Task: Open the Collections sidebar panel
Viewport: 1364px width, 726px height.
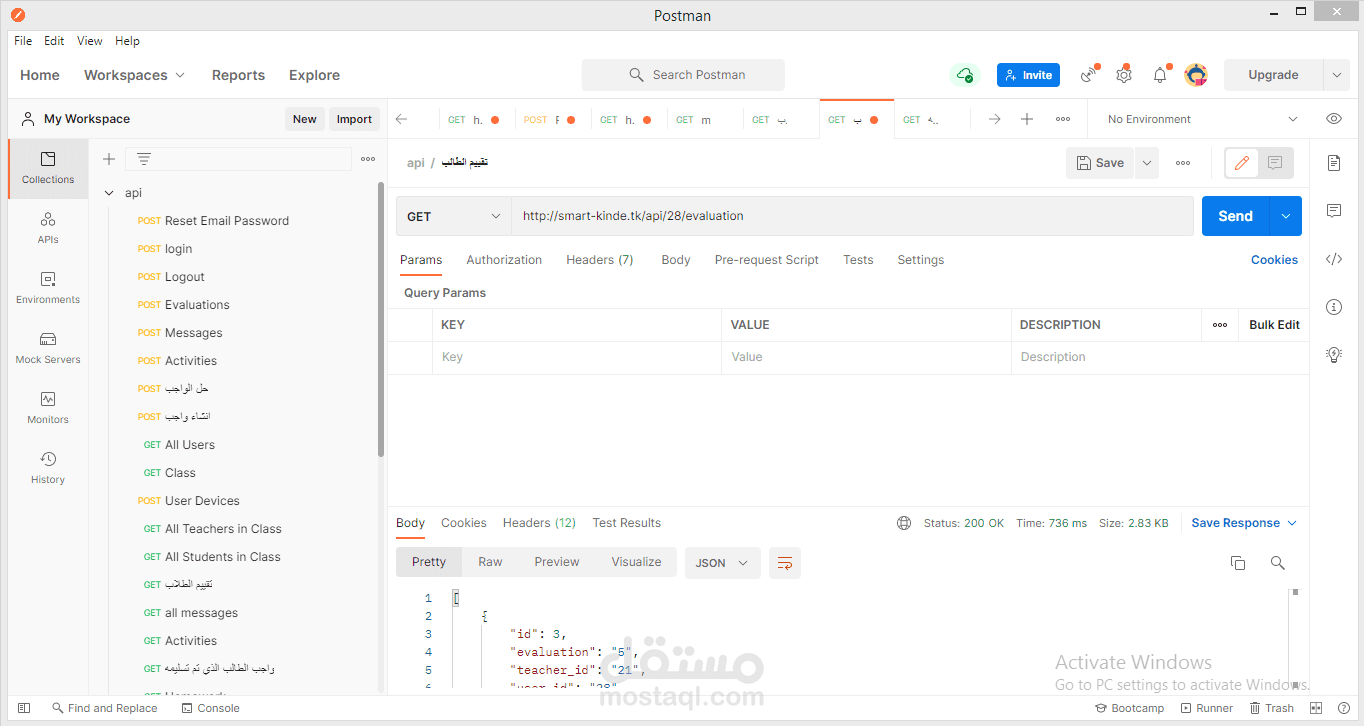Action: [x=48, y=168]
